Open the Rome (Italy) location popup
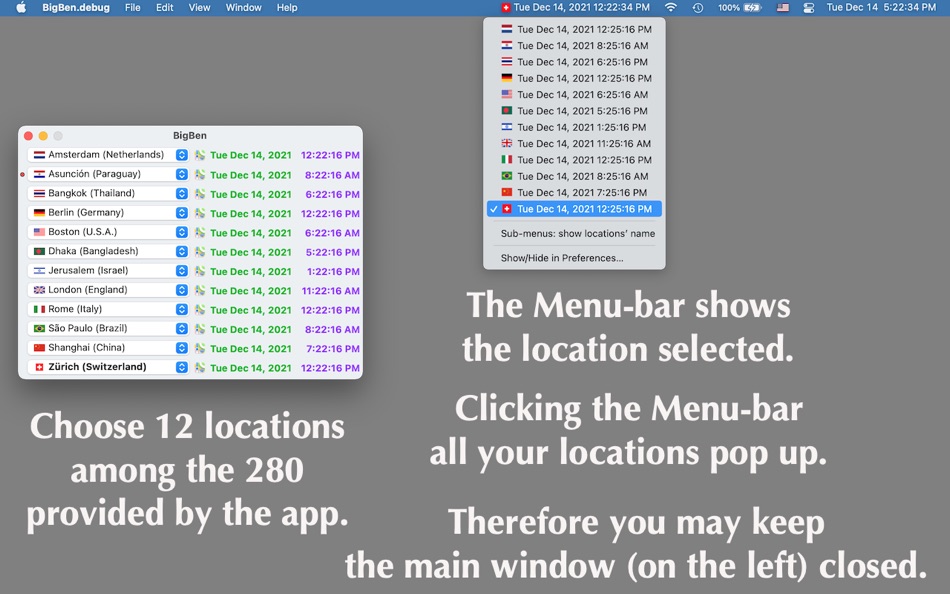Screen dimensions: 950x594 (x=108, y=310)
